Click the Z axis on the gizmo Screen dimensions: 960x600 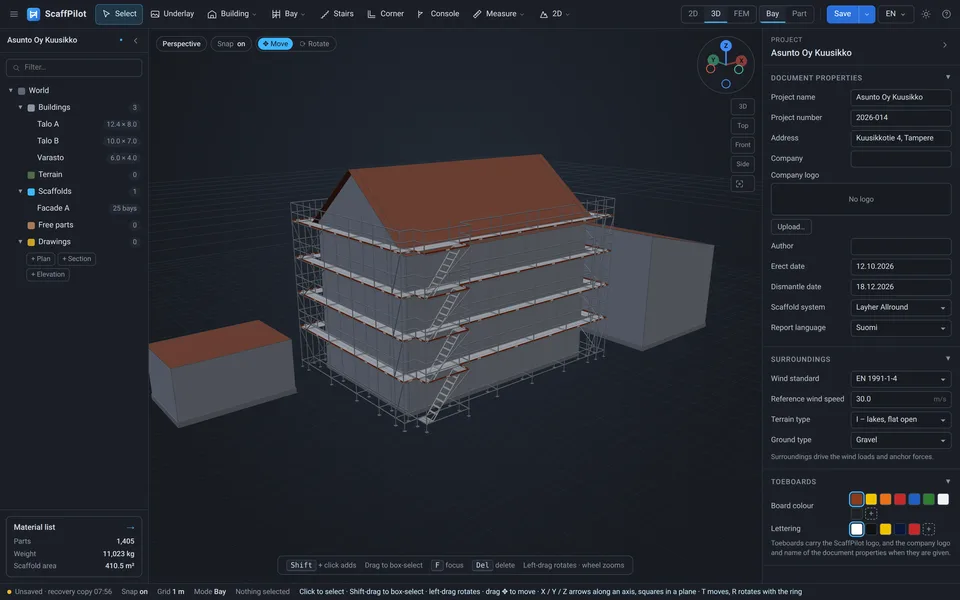point(726,45)
